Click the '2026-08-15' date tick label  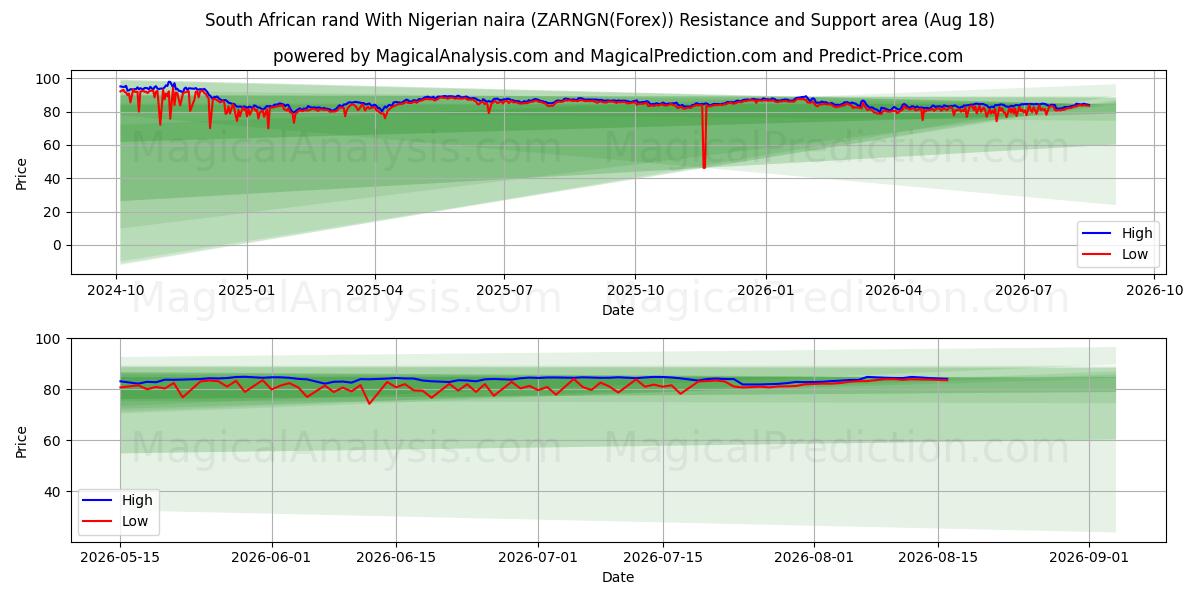point(938,557)
